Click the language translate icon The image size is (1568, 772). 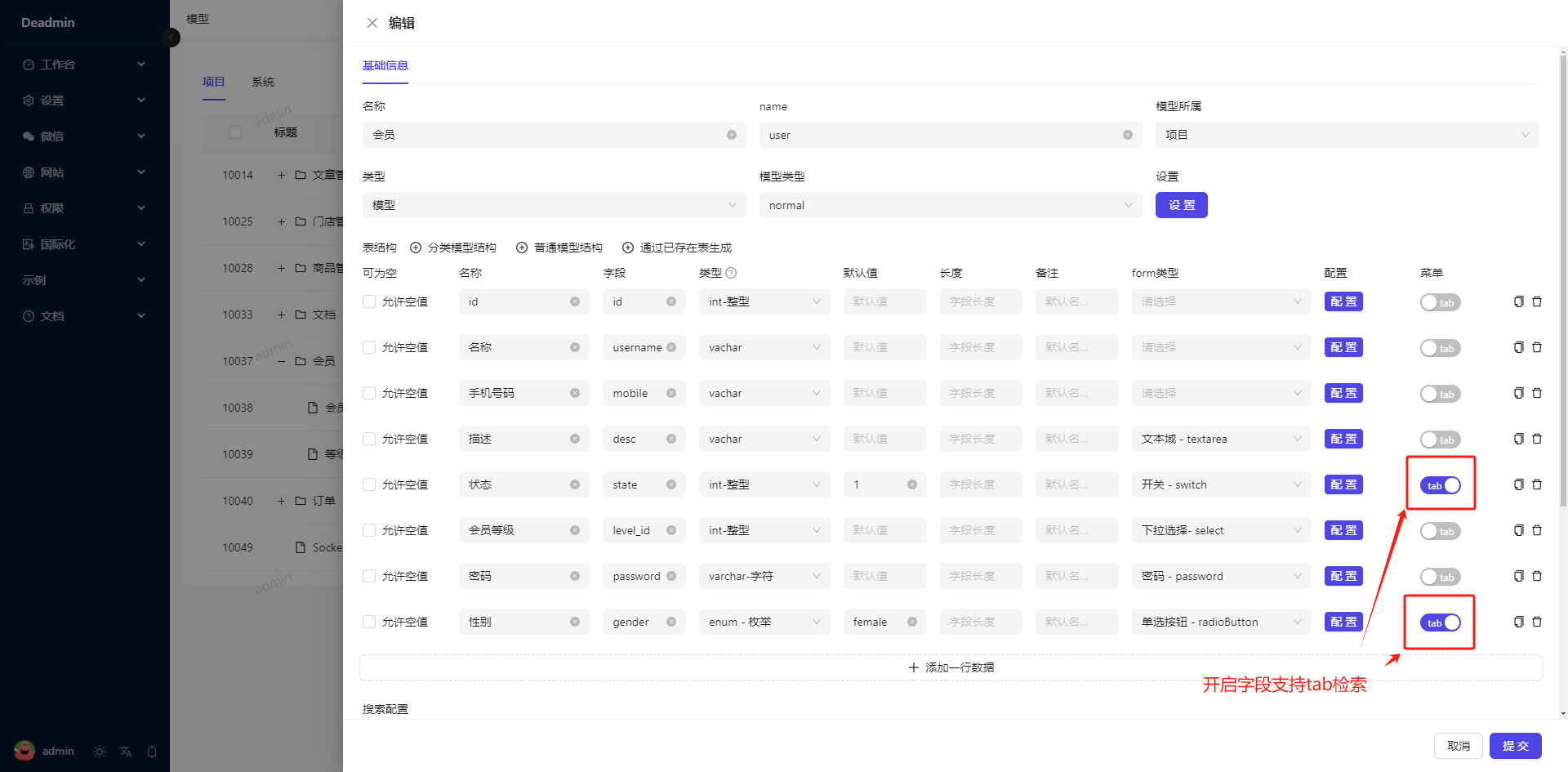tap(126, 752)
